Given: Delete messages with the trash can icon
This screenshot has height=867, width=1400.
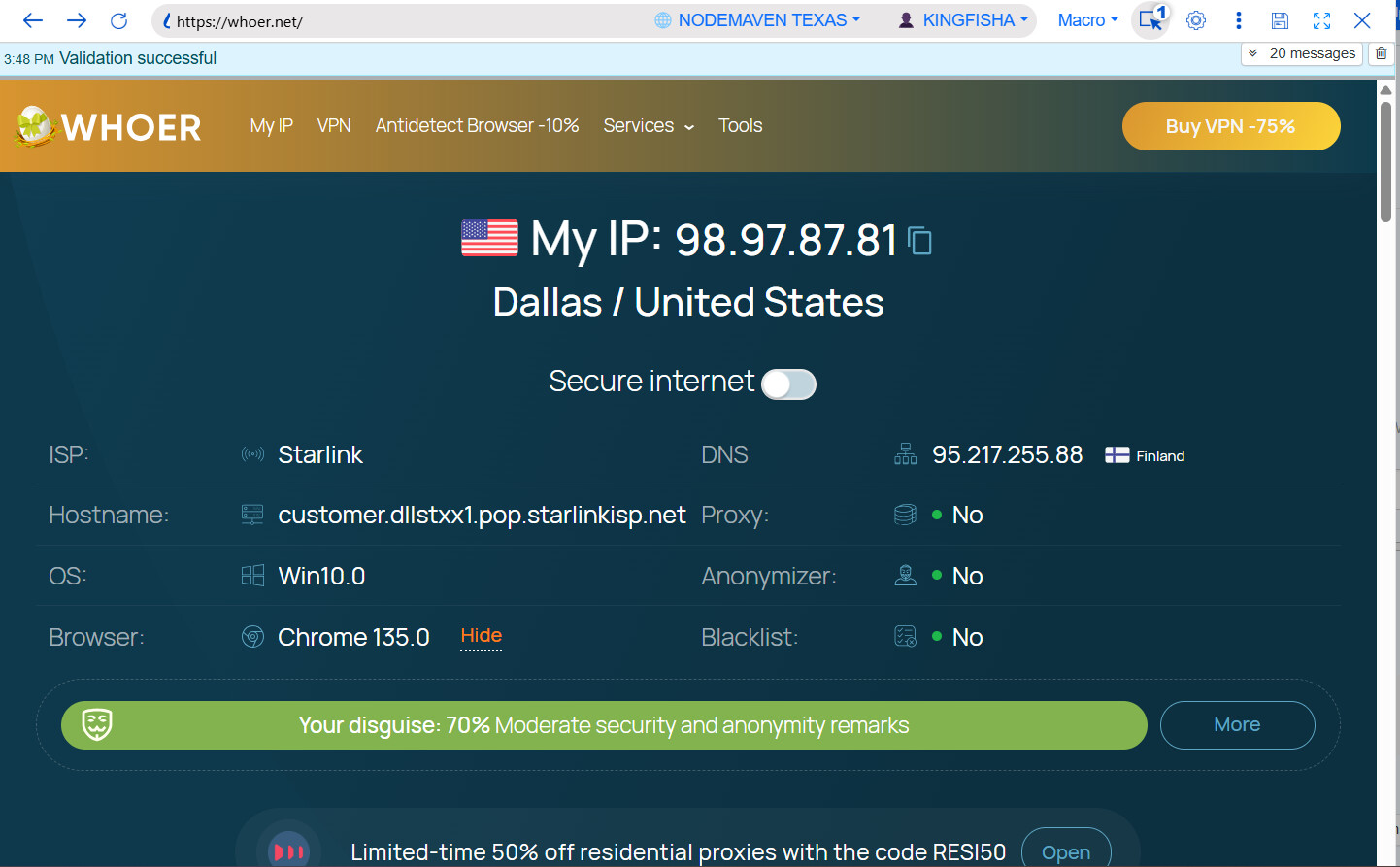Looking at the screenshot, I should click(1382, 53).
